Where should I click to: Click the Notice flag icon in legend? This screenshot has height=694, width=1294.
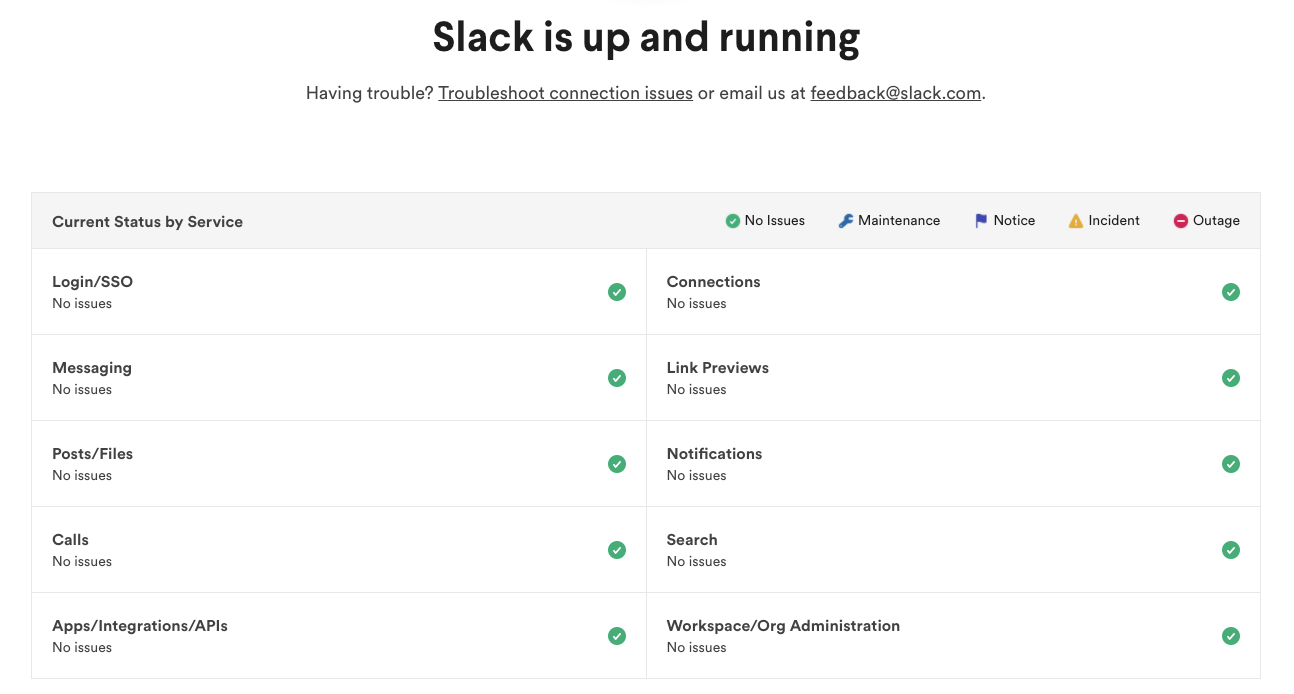tap(981, 221)
